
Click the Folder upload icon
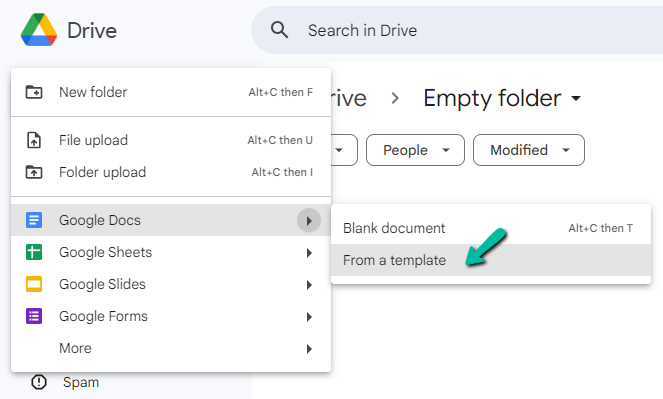[x=34, y=172]
